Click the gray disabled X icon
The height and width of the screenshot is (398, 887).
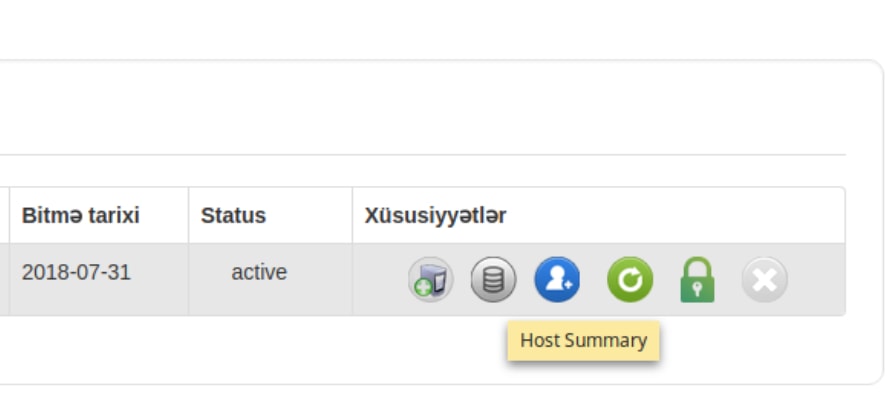[765, 279]
